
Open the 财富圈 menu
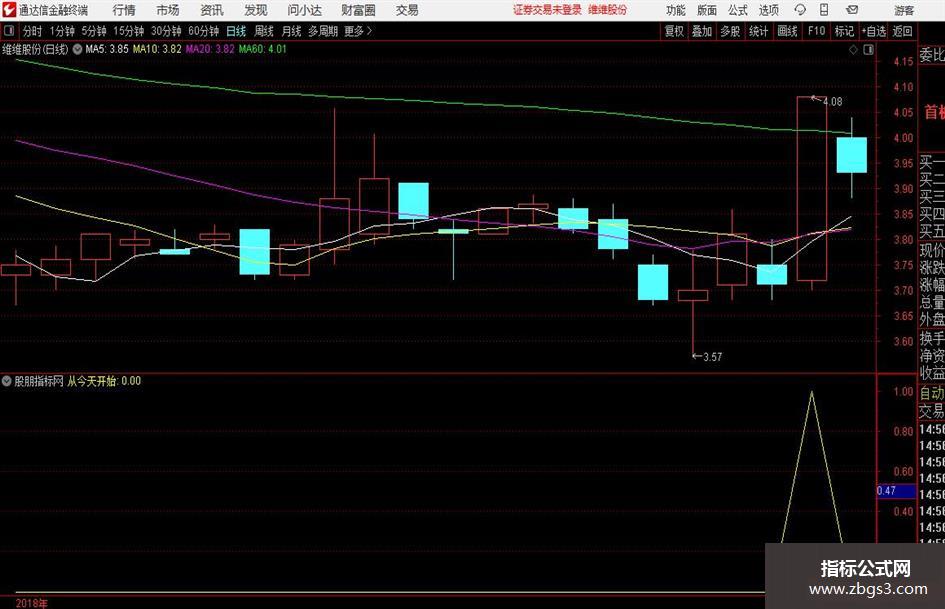tap(358, 10)
